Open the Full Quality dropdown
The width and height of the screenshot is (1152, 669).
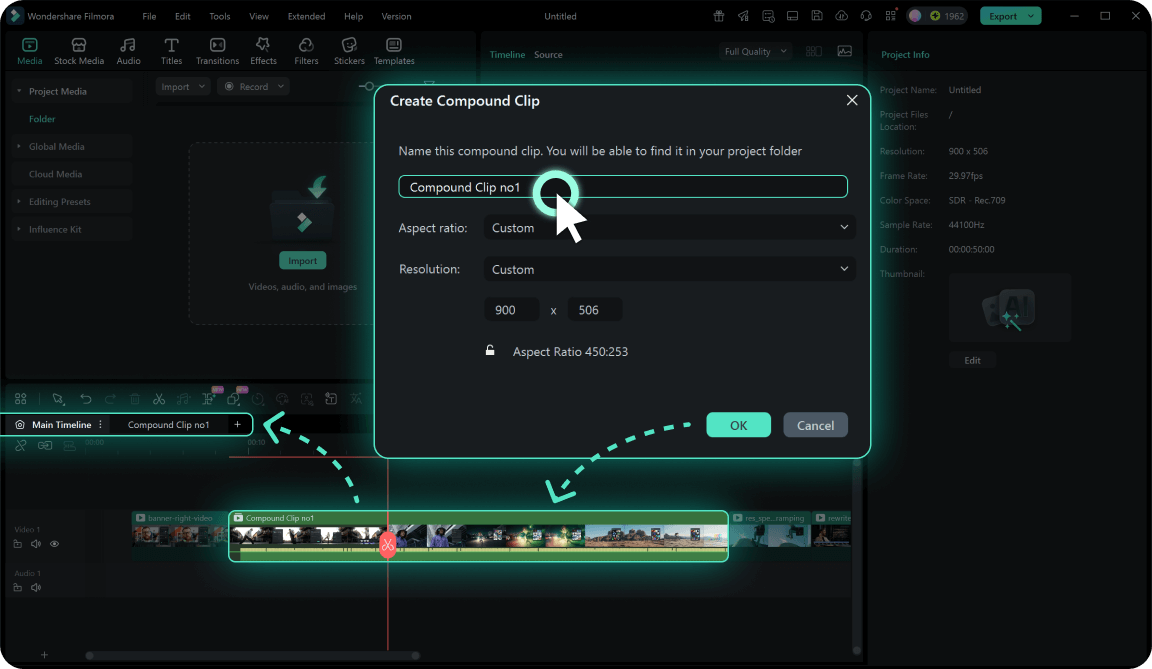(x=755, y=51)
